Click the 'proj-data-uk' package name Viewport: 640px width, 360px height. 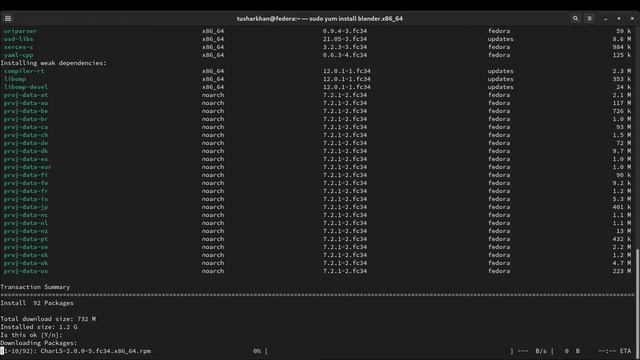click(x=26, y=263)
